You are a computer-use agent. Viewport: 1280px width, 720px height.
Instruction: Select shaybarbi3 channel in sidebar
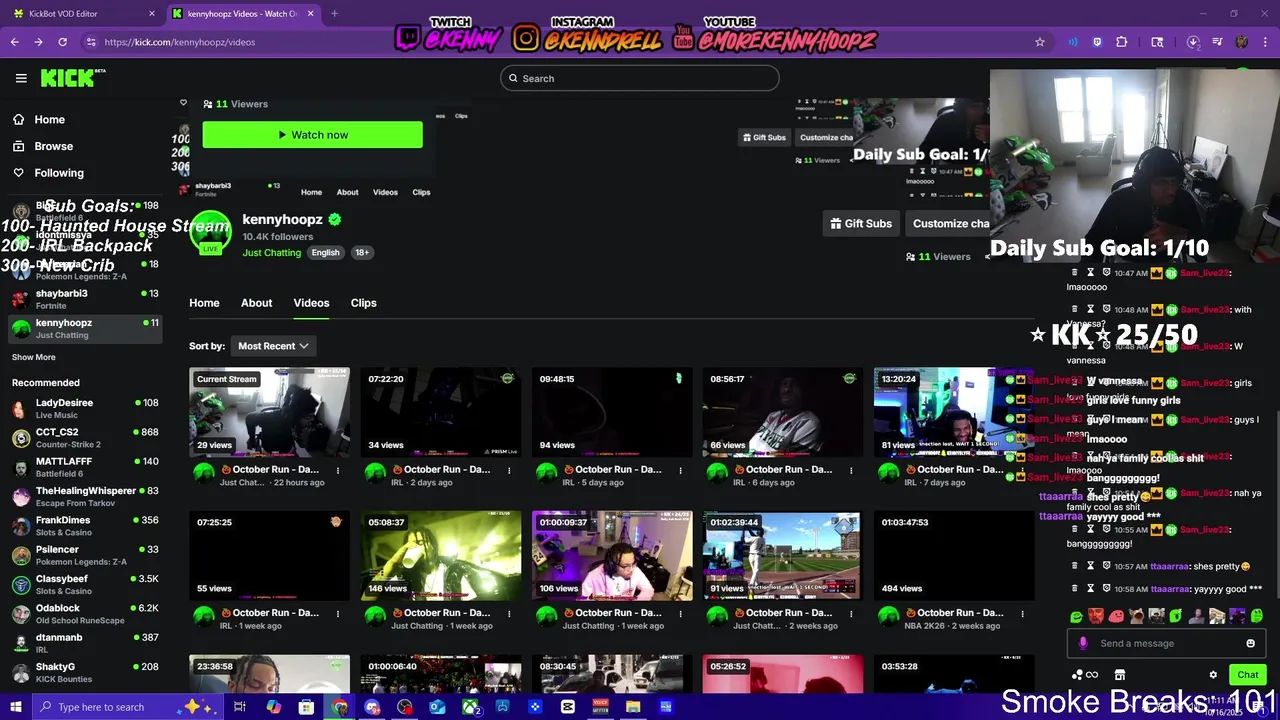coord(85,299)
